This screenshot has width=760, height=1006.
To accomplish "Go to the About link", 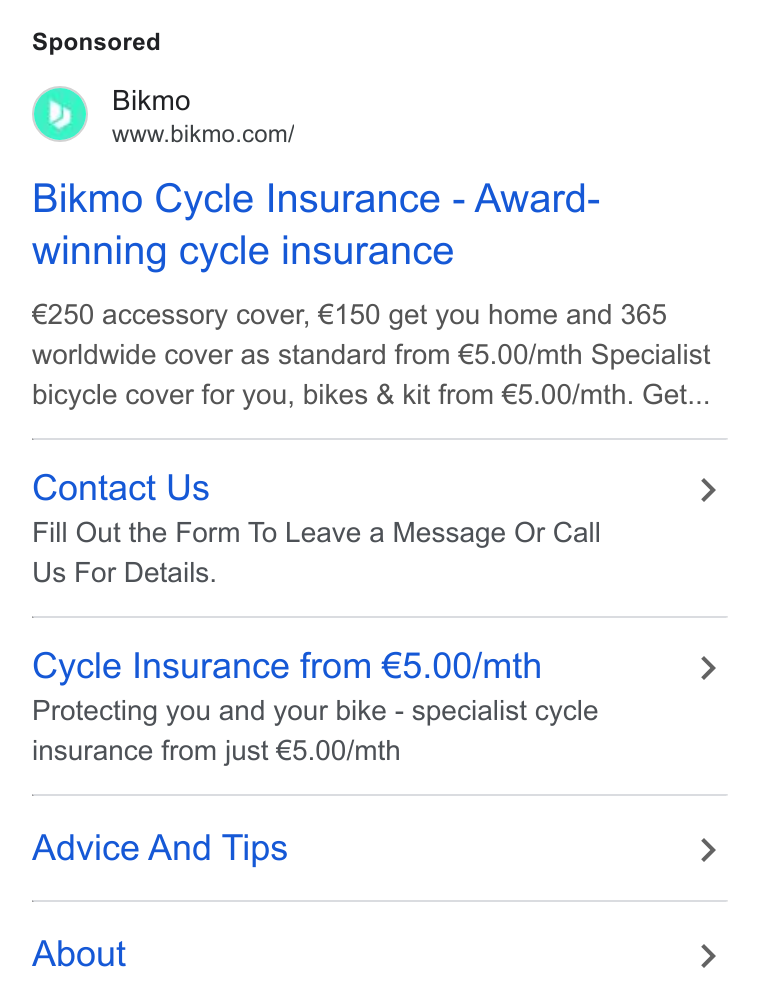I will 79,953.
